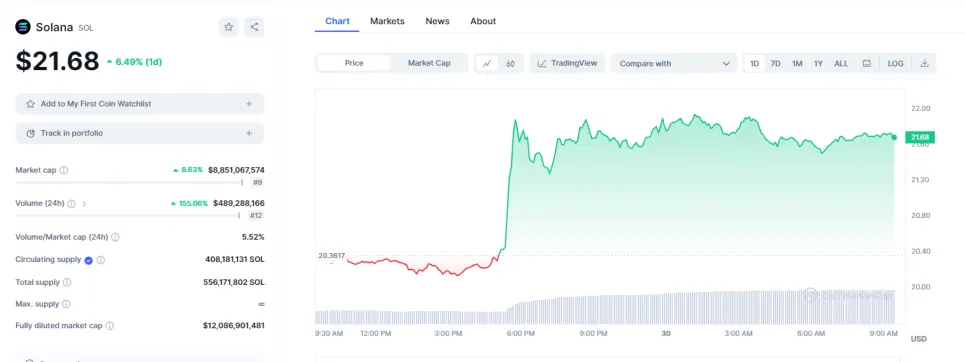Open the calendar date range picker
Viewport: 966px width, 362px height.
coord(866,63)
